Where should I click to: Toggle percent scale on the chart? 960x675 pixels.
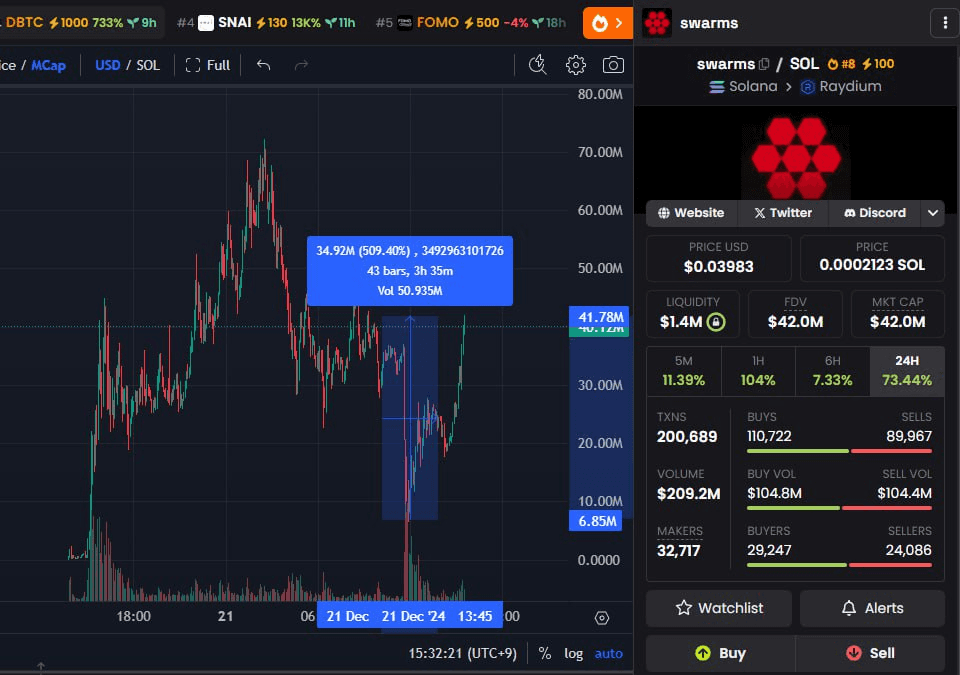[544, 654]
